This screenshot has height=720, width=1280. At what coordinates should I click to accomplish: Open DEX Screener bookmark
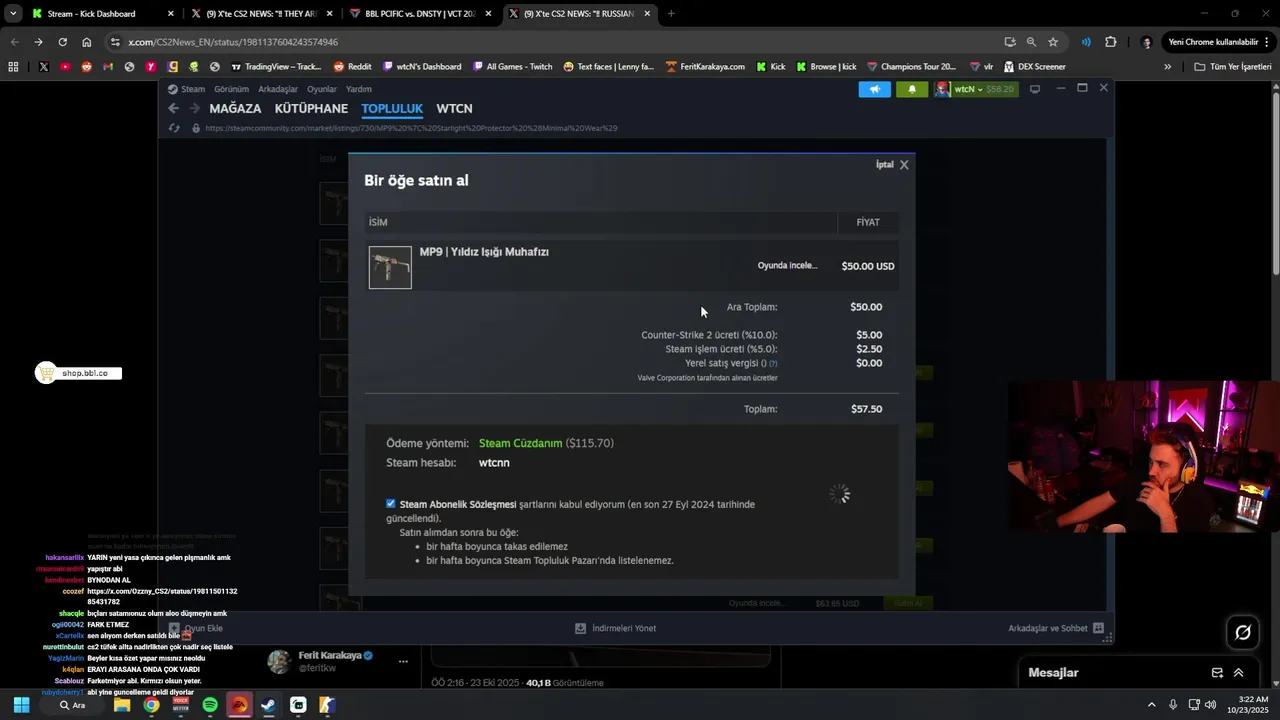1034,67
